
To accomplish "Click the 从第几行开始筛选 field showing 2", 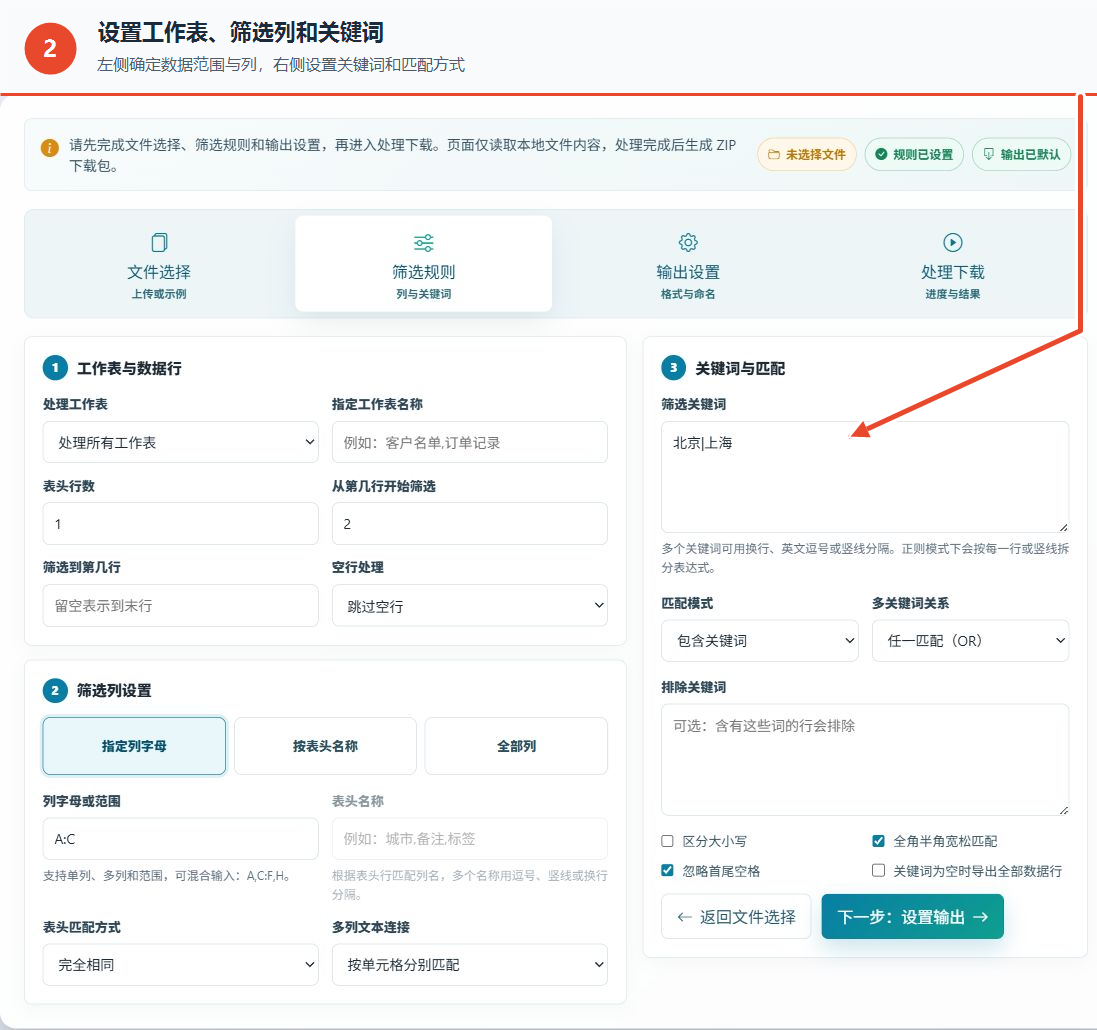I will (469, 523).
